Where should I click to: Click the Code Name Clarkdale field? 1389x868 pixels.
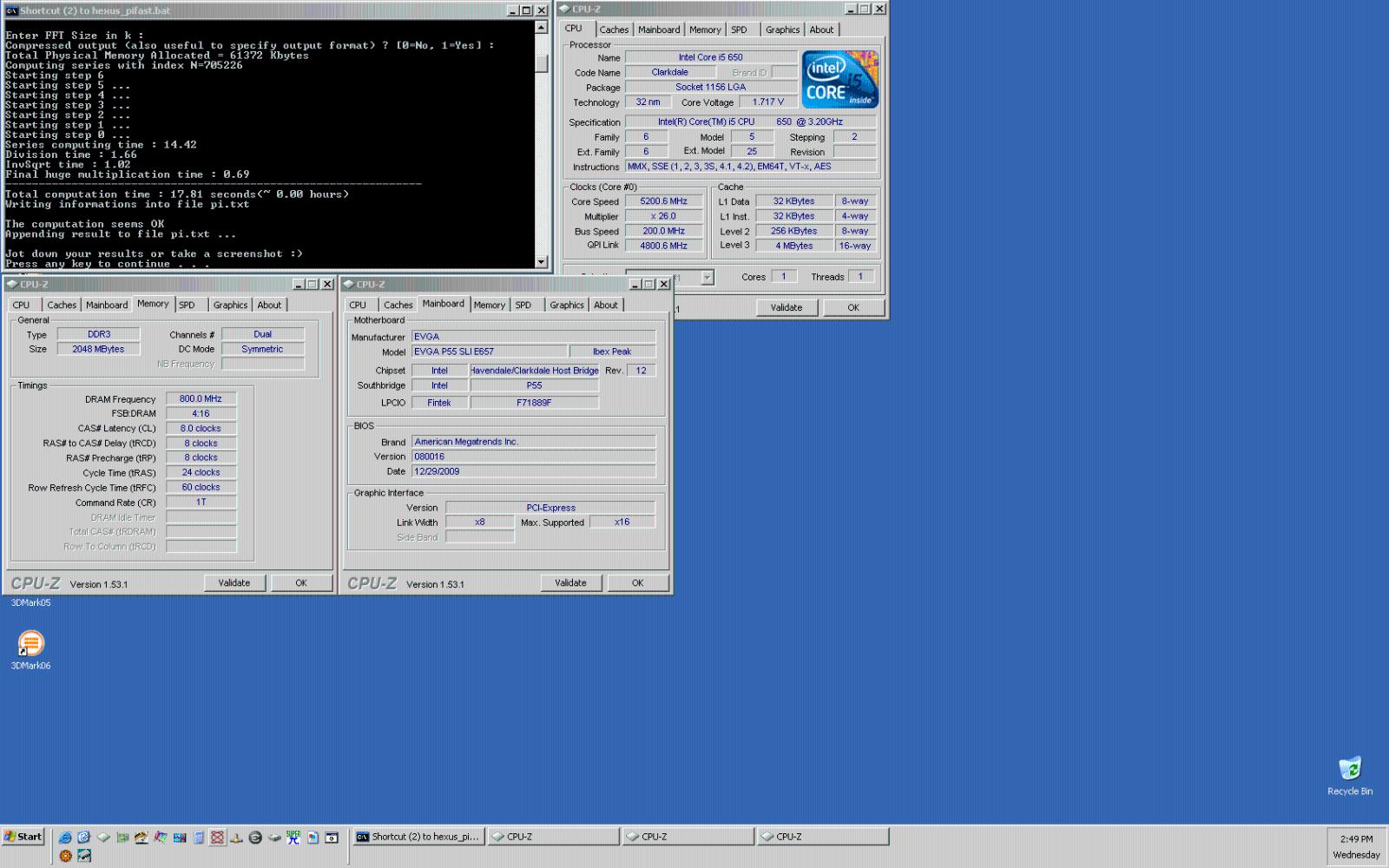point(669,73)
